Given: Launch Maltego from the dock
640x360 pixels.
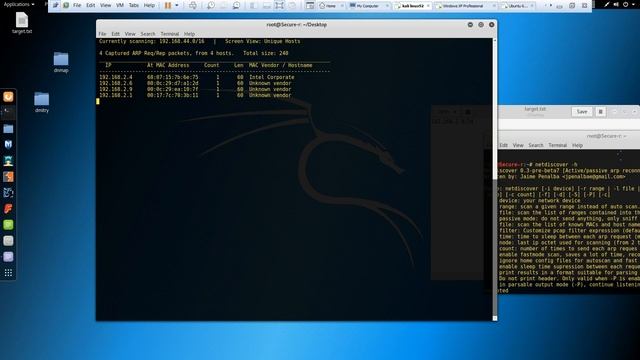Looking at the screenshot, I should click(x=8, y=192).
